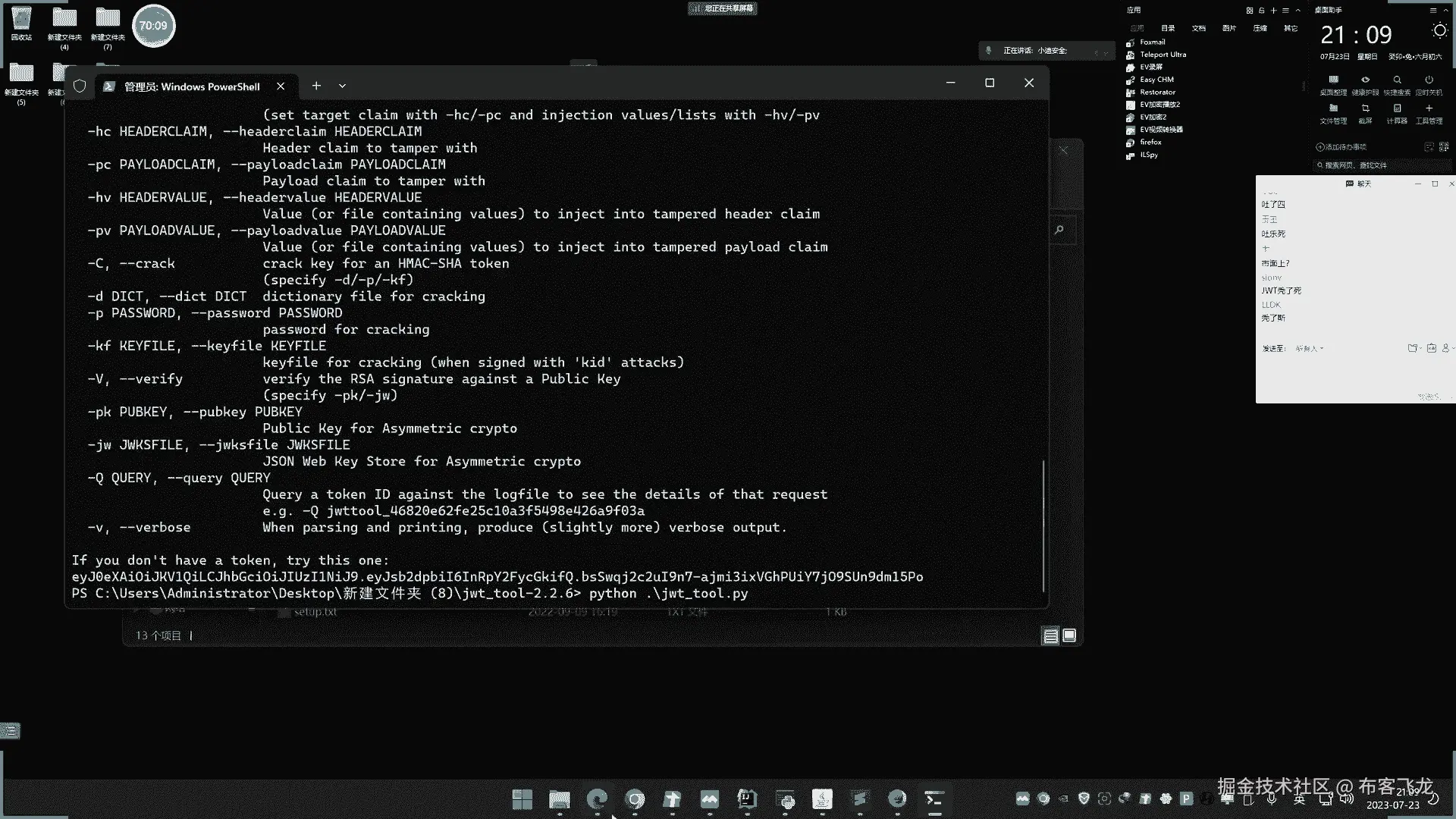Open new PowerShell tab with plus button
This screenshot has height=819, width=1456.
316,86
